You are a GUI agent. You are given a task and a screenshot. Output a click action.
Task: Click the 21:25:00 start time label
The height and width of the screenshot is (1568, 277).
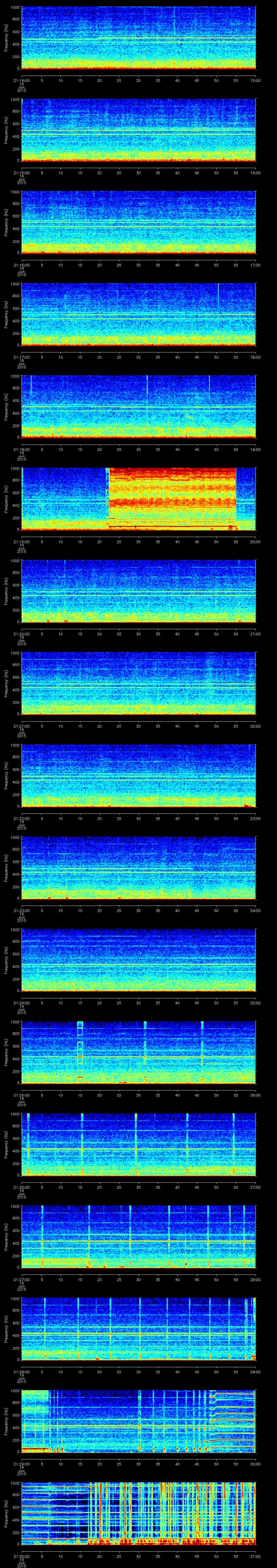(x=21, y=1095)
